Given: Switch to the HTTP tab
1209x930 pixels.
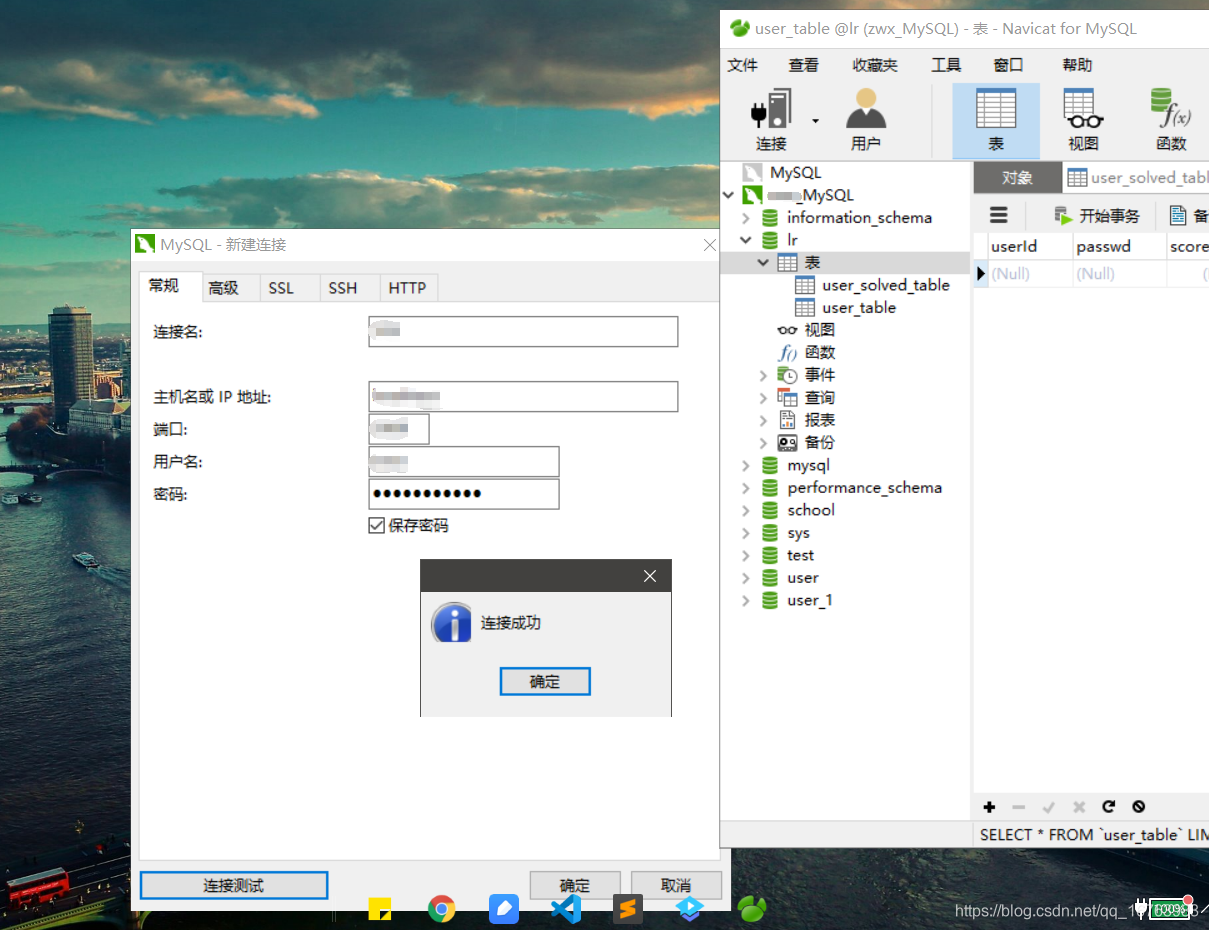Looking at the screenshot, I should tap(408, 288).
